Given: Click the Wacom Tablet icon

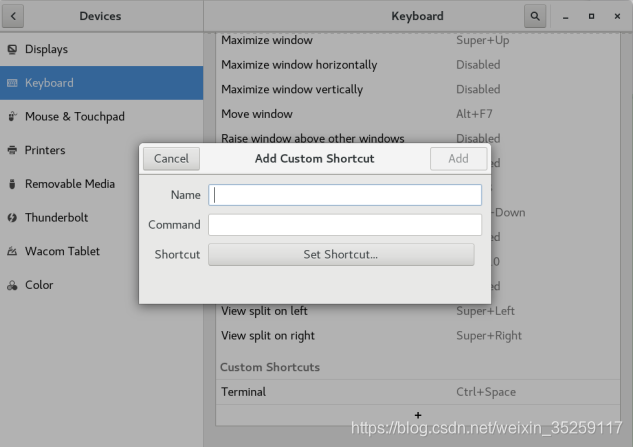Looking at the screenshot, I should coord(12,251).
